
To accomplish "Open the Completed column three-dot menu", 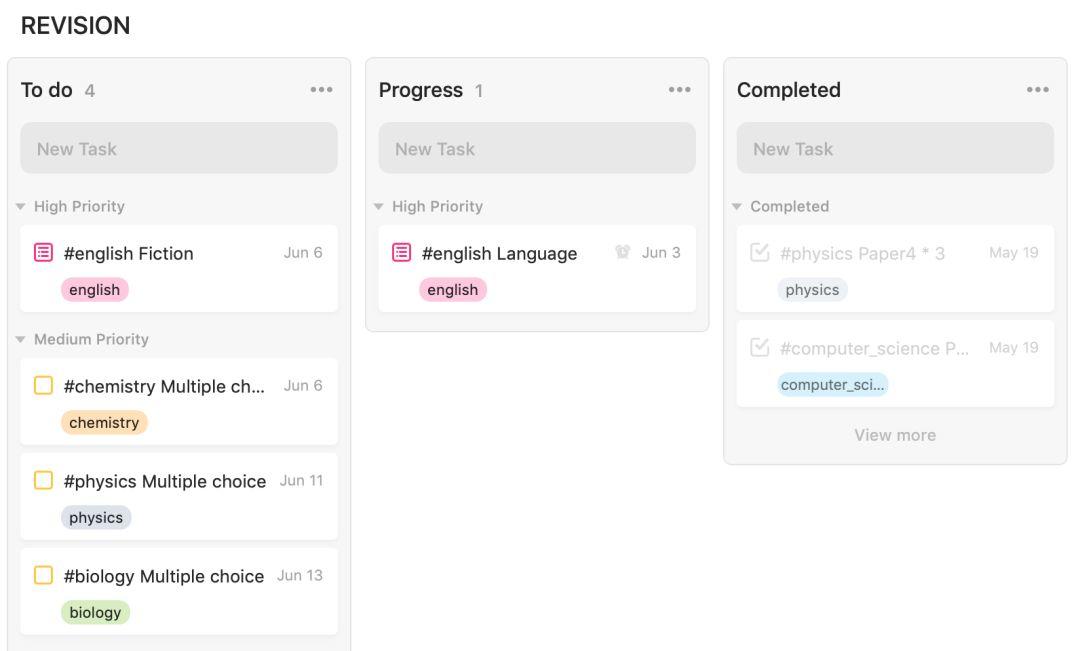I will 1037,90.
